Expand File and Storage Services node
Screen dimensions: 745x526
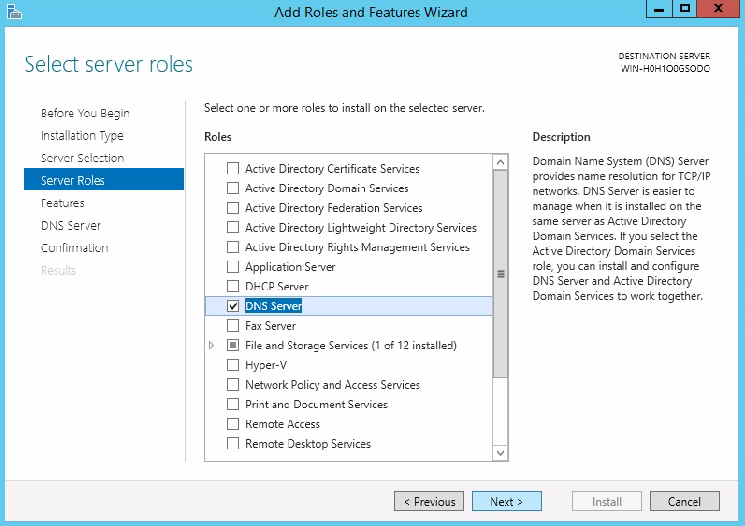(212, 345)
